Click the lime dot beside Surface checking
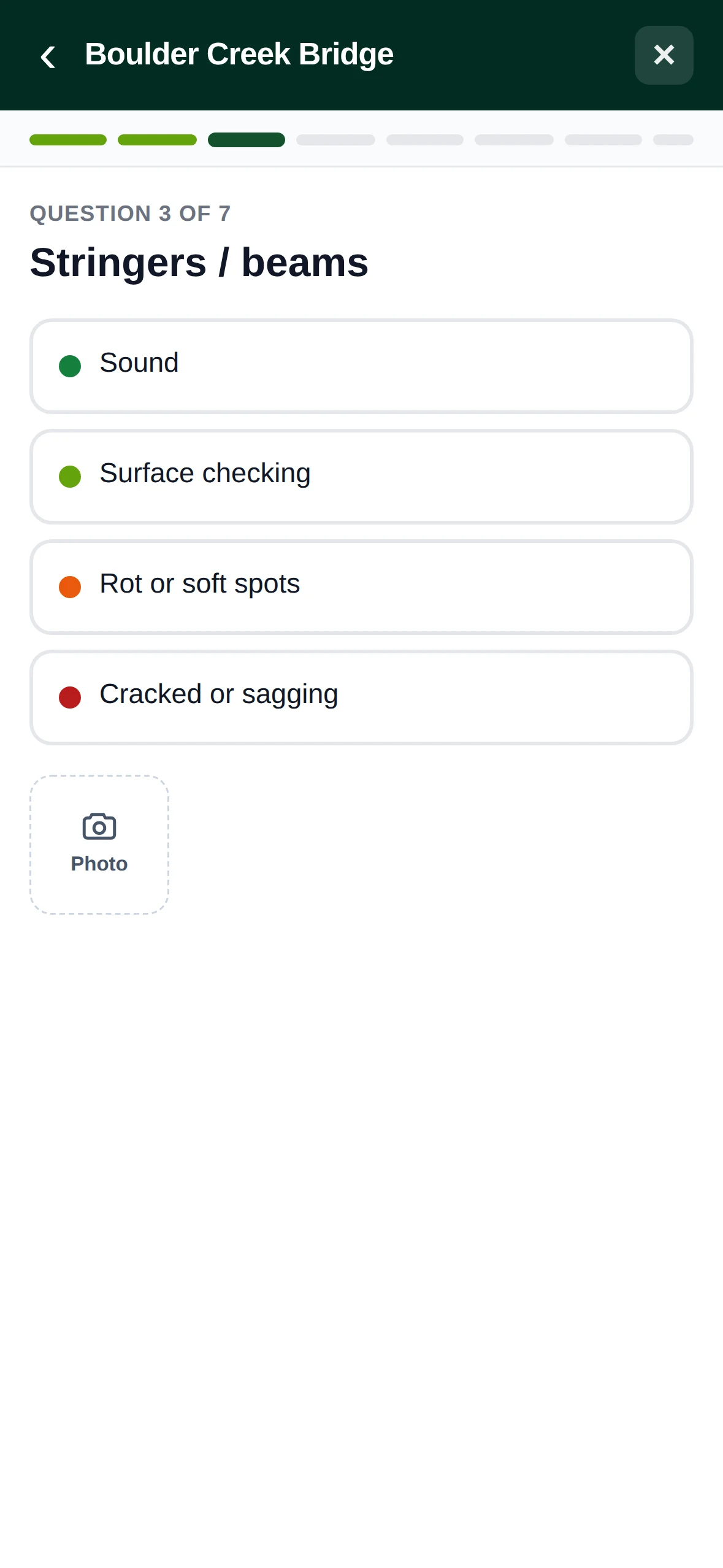The image size is (723, 1568). (x=70, y=477)
